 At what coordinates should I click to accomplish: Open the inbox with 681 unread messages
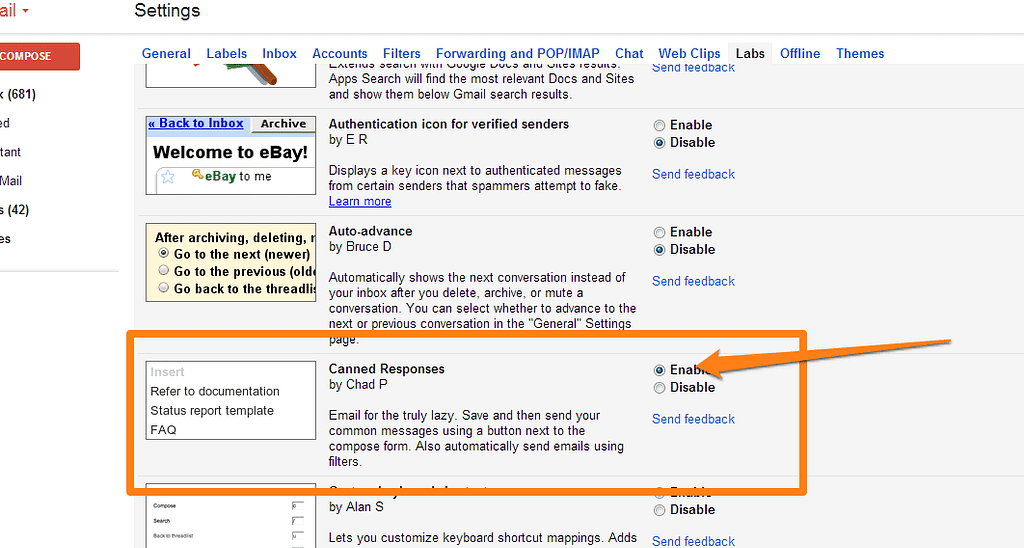click(20, 95)
